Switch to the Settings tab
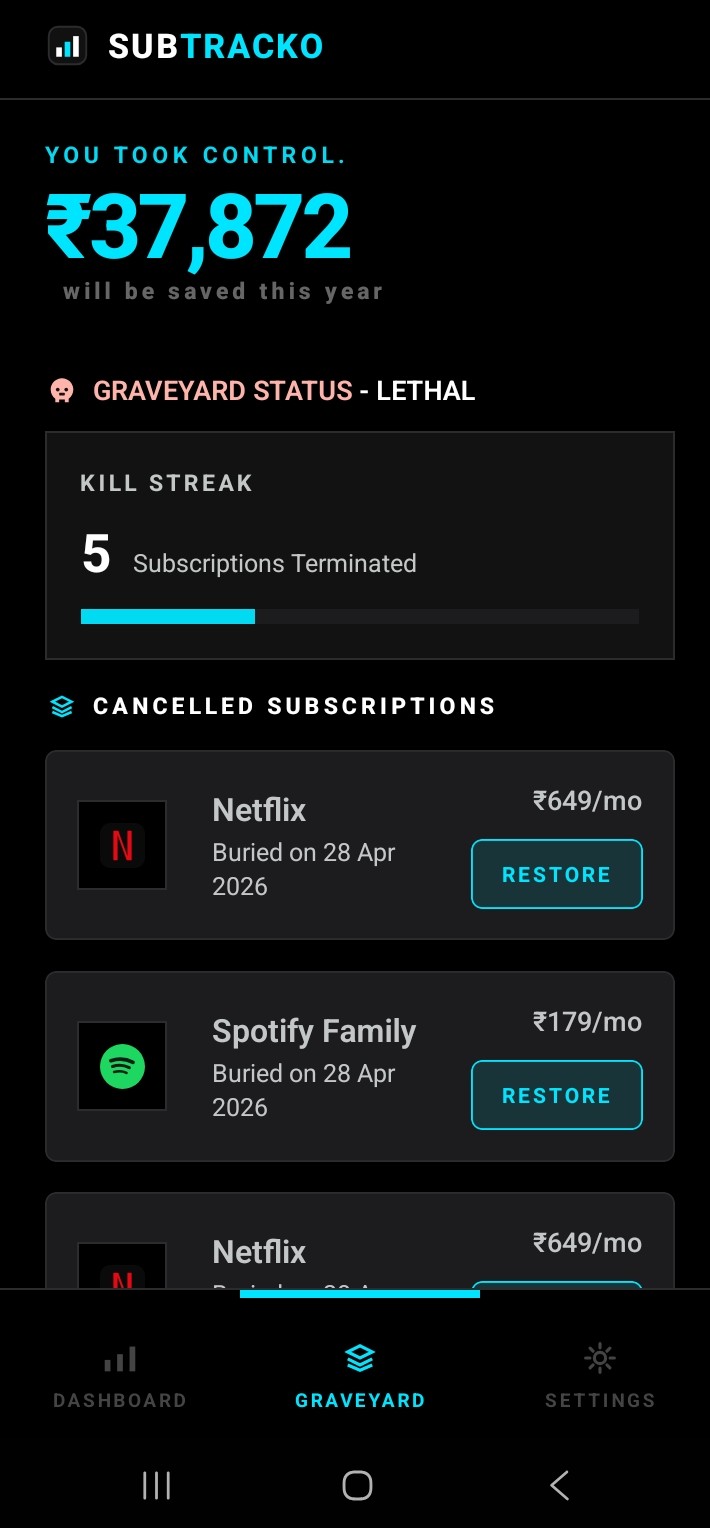Viewport: 710px width, 1528px height. coord(598,1399)
